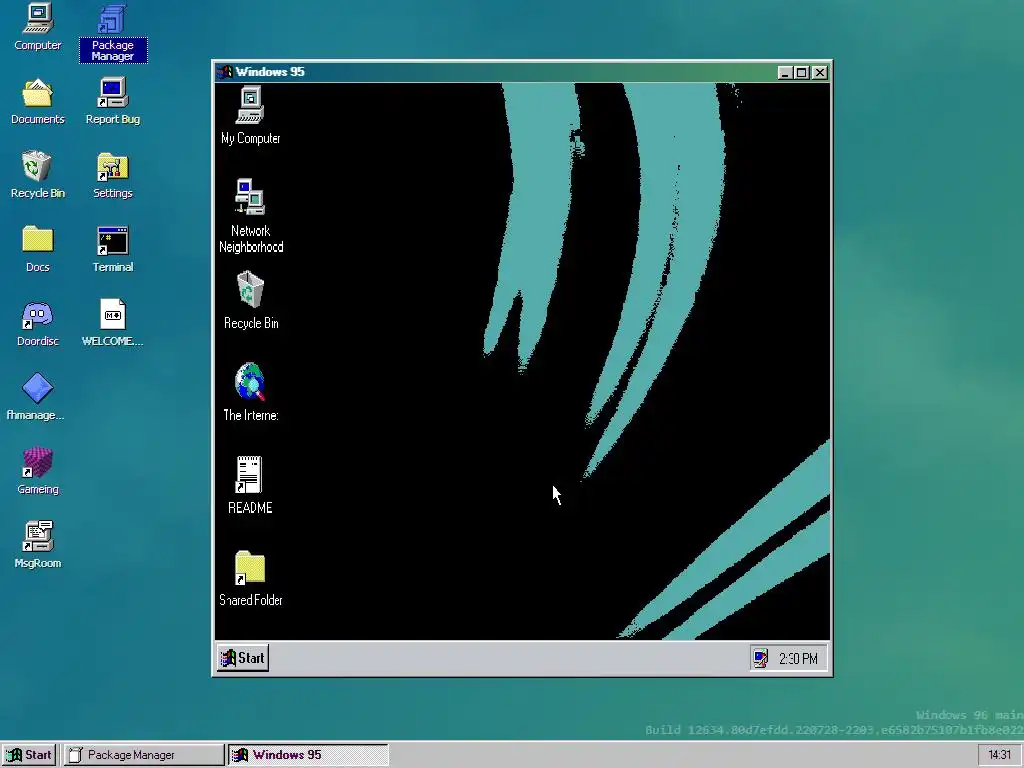Click the Windows 95 title bar logo icon
1024x768 pixels.
pos(225,72)
